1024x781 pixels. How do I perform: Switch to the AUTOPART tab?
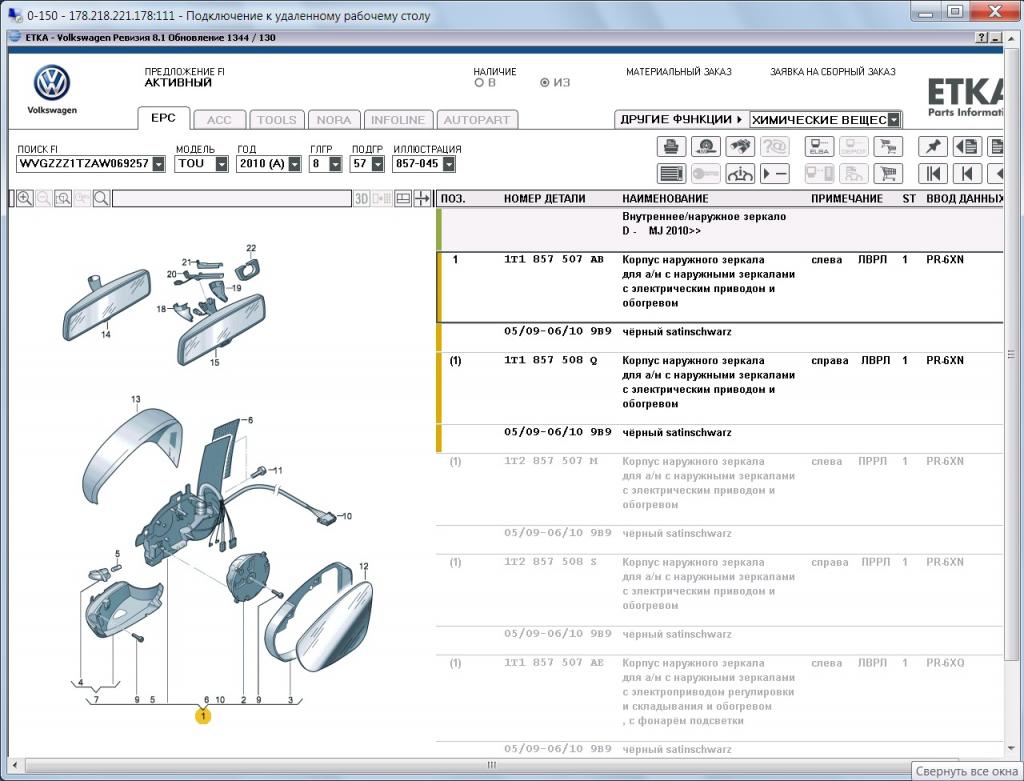coord(477,120)
